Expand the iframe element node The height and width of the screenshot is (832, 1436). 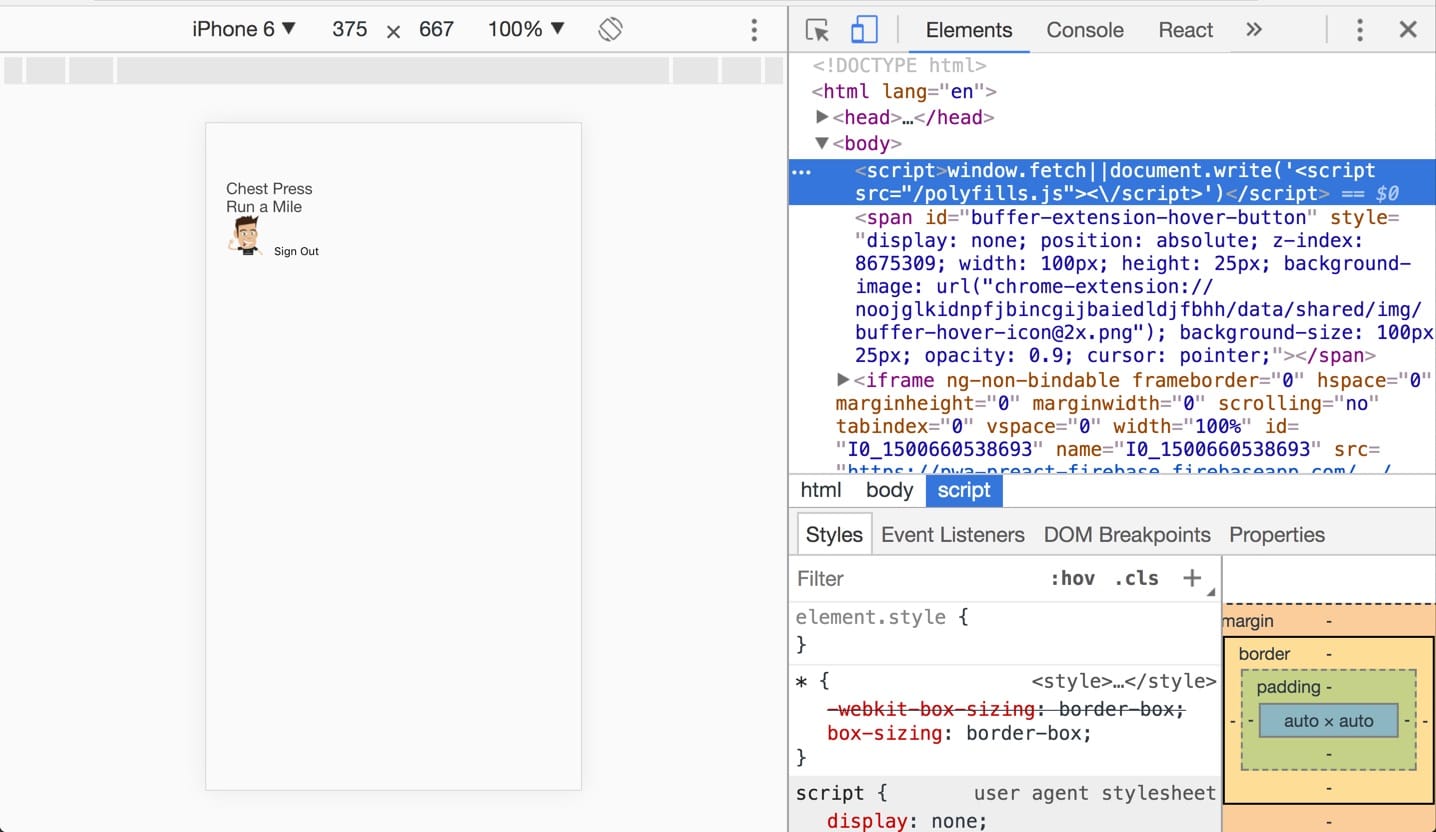843,380
